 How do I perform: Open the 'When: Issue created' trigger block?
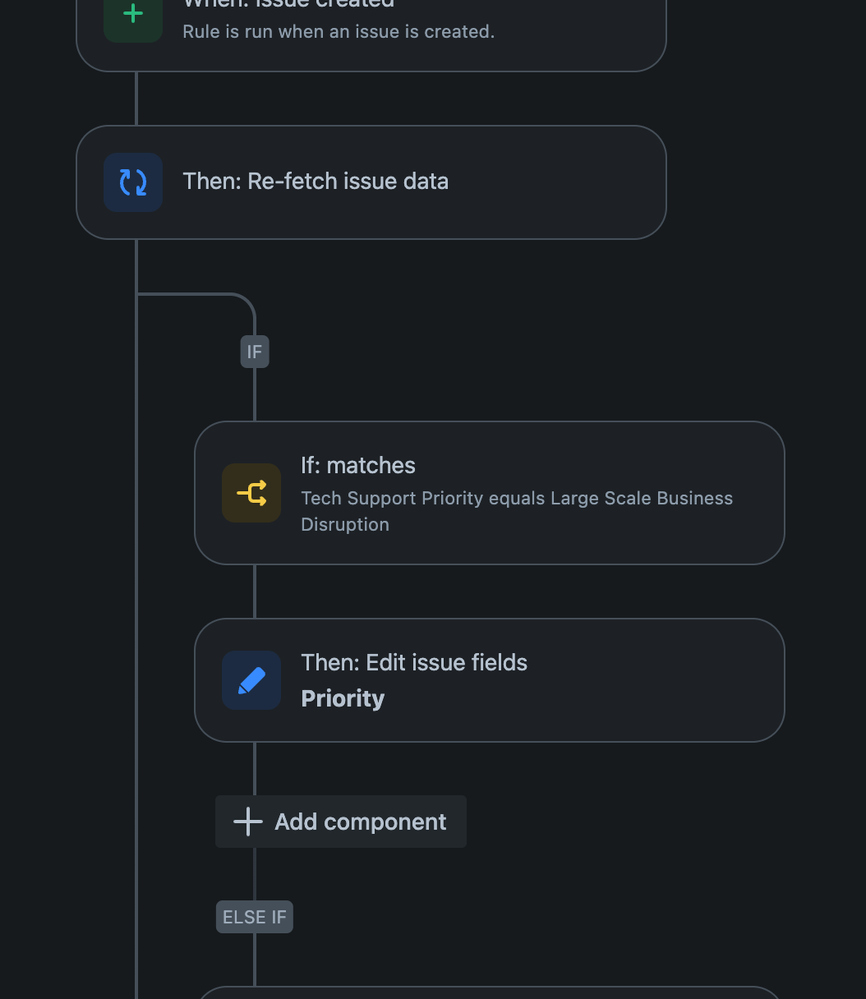pos(370,20)
